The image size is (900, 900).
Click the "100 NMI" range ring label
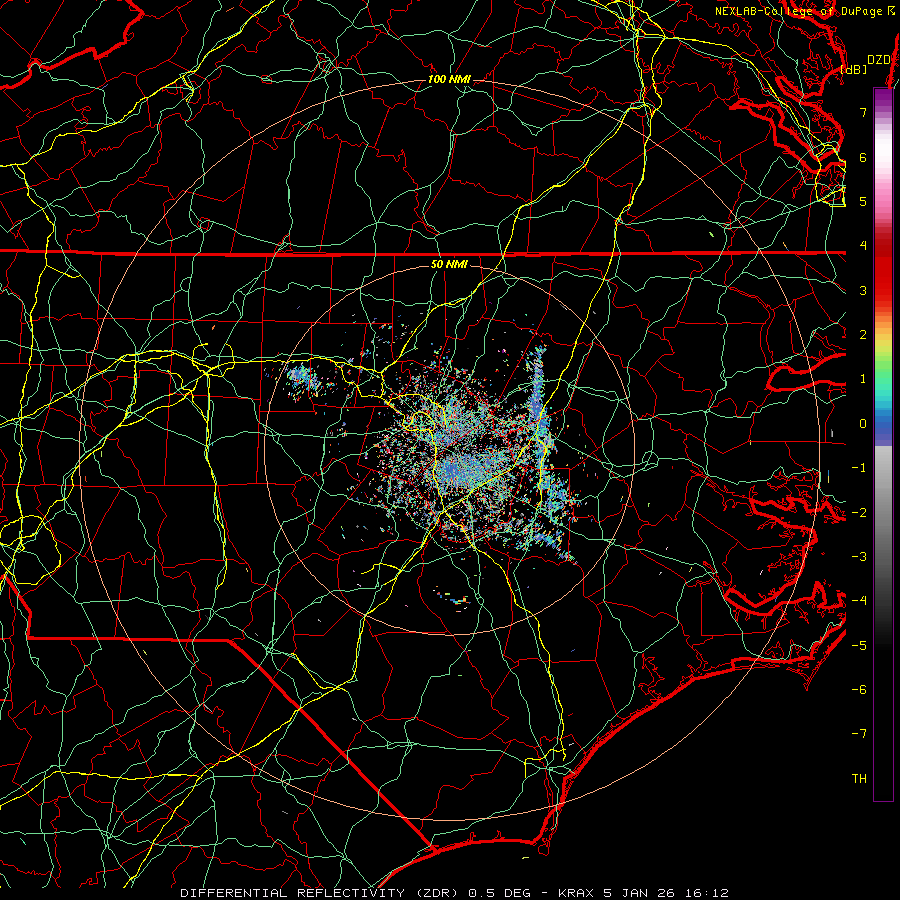point(449,79)
